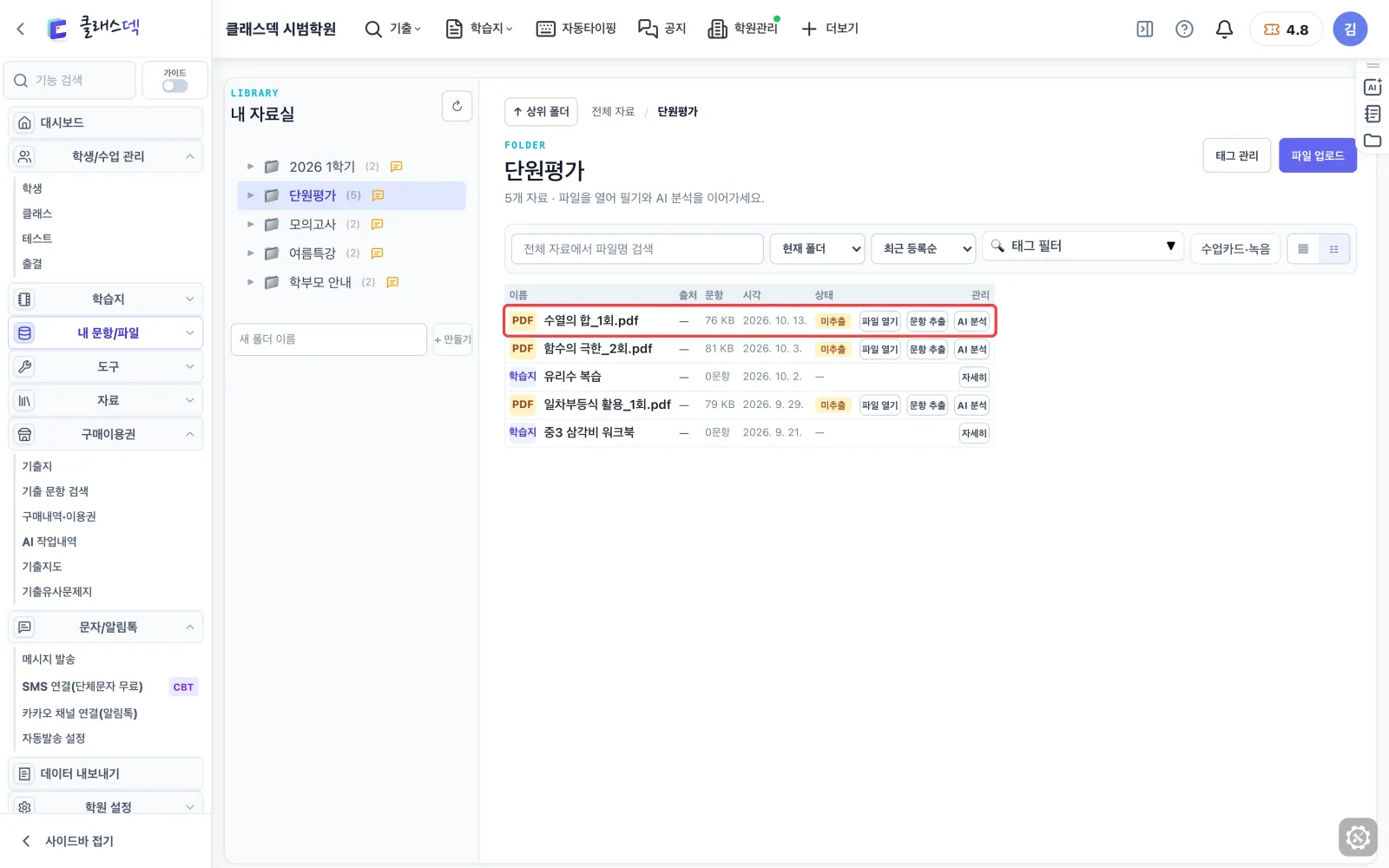Open the 최근 등록순 sort dropdown
Viewport: 1389px width, 868px height.
point(924,249)
